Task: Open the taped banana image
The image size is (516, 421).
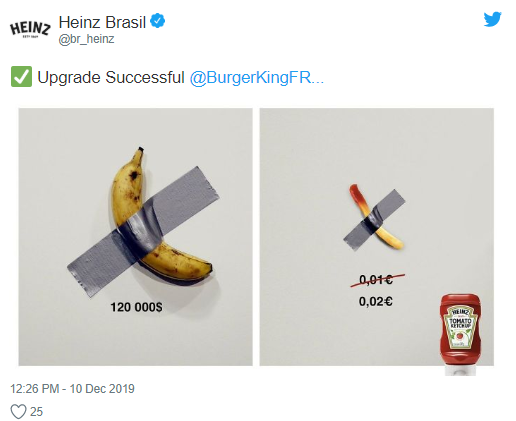Action: point(135,237)
